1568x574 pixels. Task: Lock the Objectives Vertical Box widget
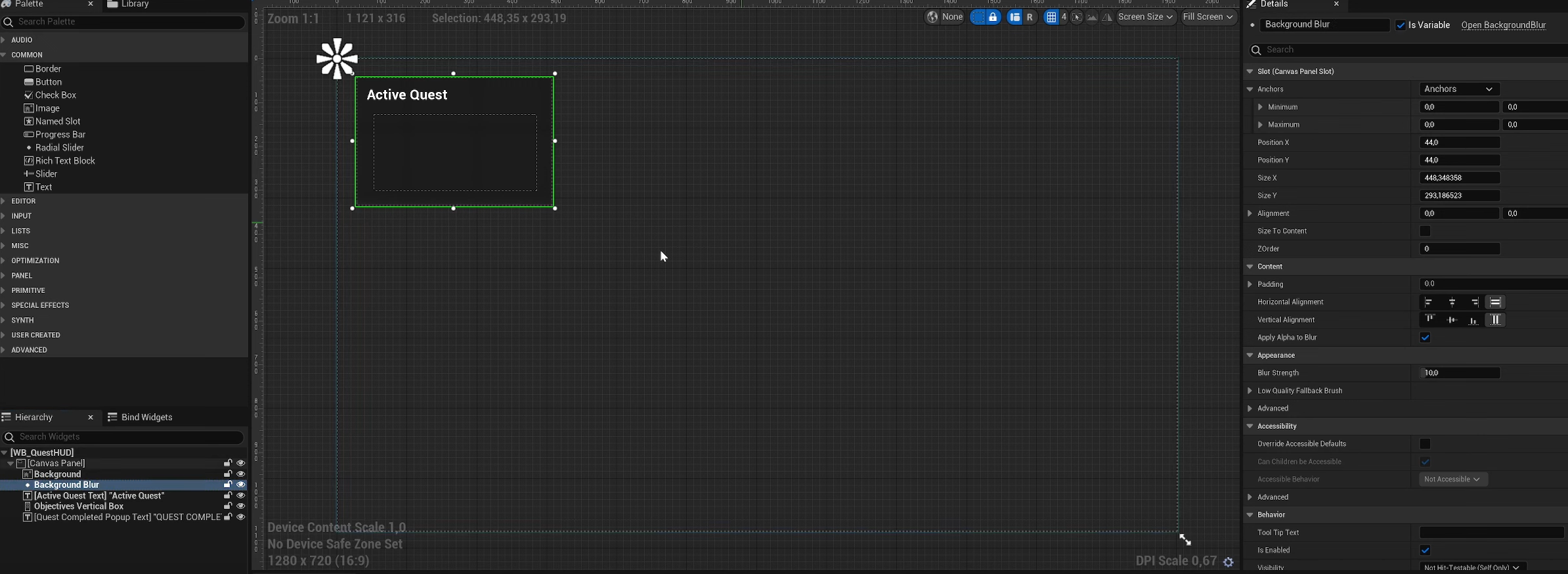pos(228,506)
